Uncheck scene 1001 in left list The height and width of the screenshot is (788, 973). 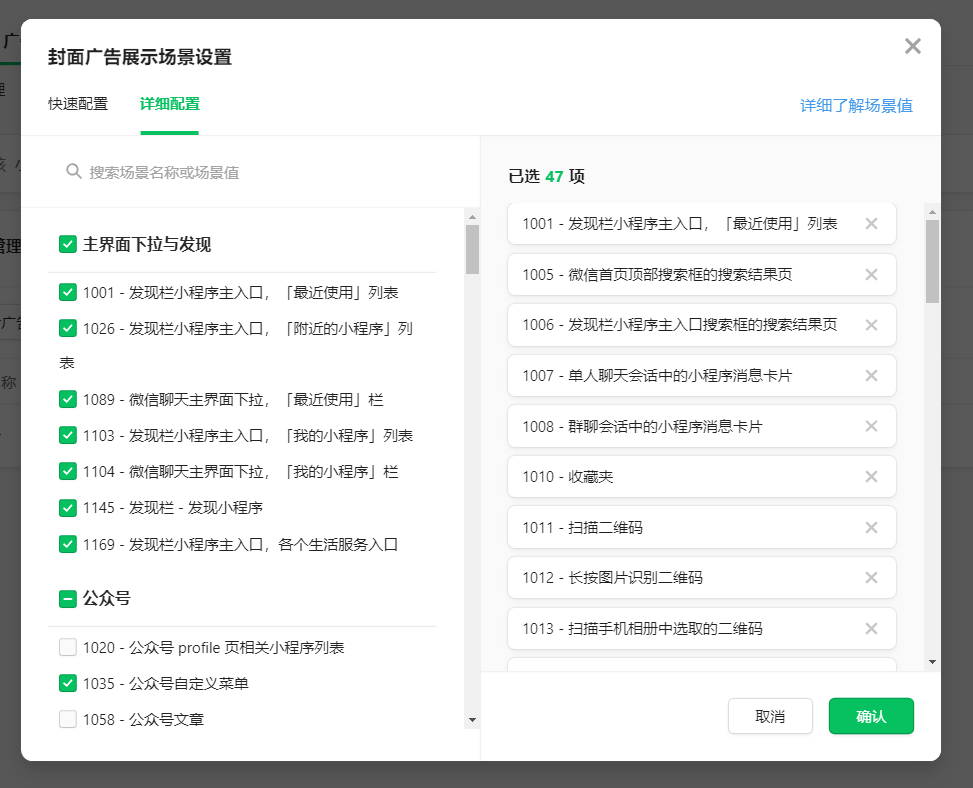click(x=68, y=292)
